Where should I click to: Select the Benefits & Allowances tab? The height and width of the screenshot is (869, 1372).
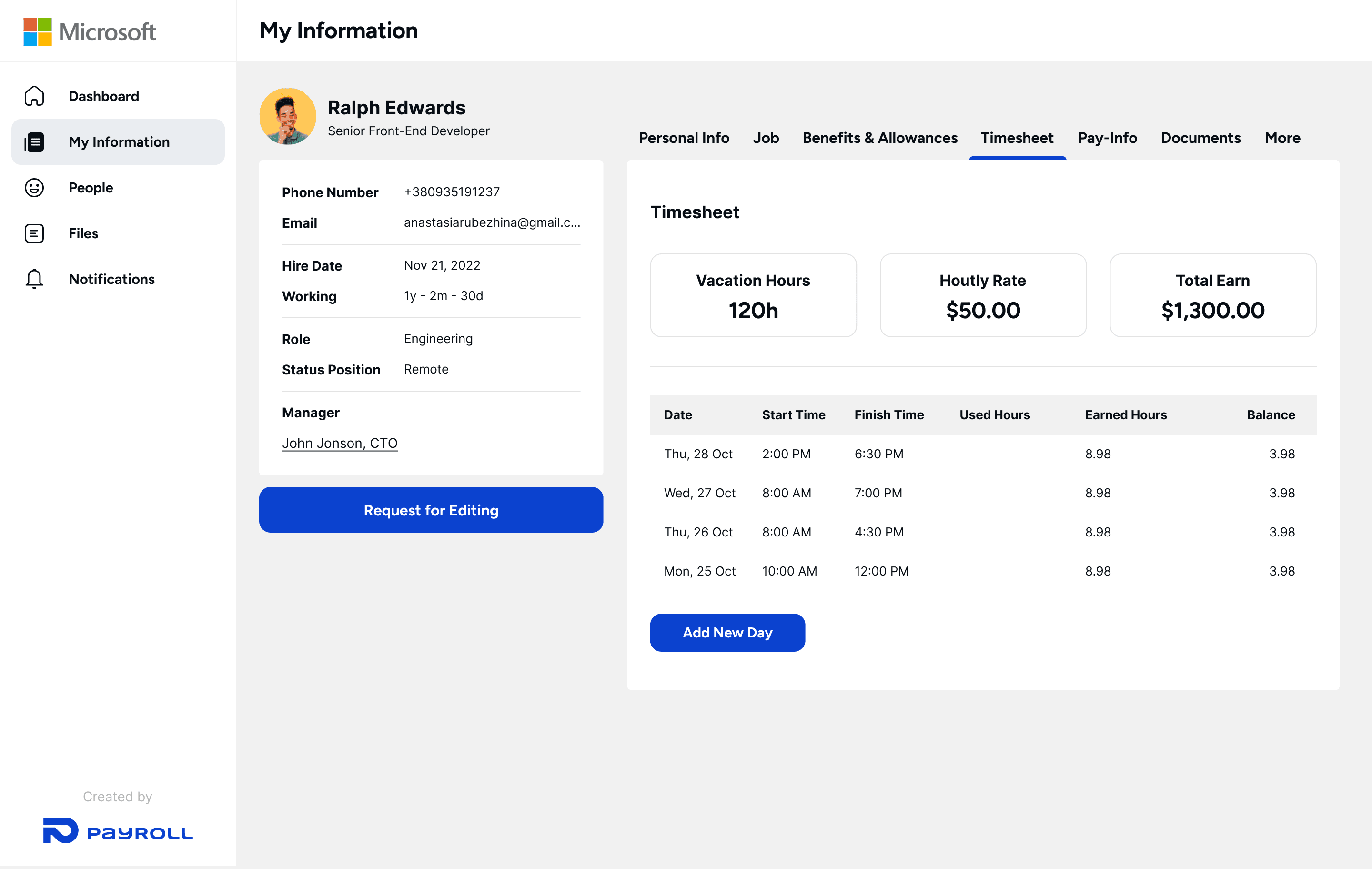coord(880,138)
